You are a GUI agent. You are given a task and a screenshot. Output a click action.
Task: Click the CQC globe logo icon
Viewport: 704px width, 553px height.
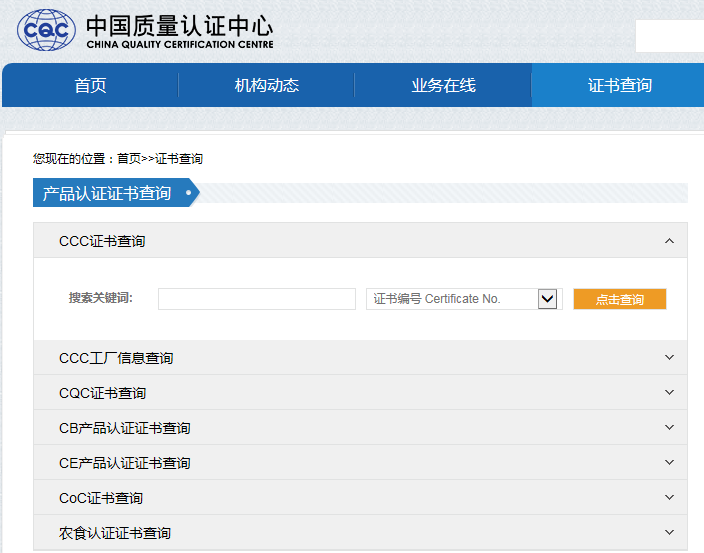pos(46,31)
